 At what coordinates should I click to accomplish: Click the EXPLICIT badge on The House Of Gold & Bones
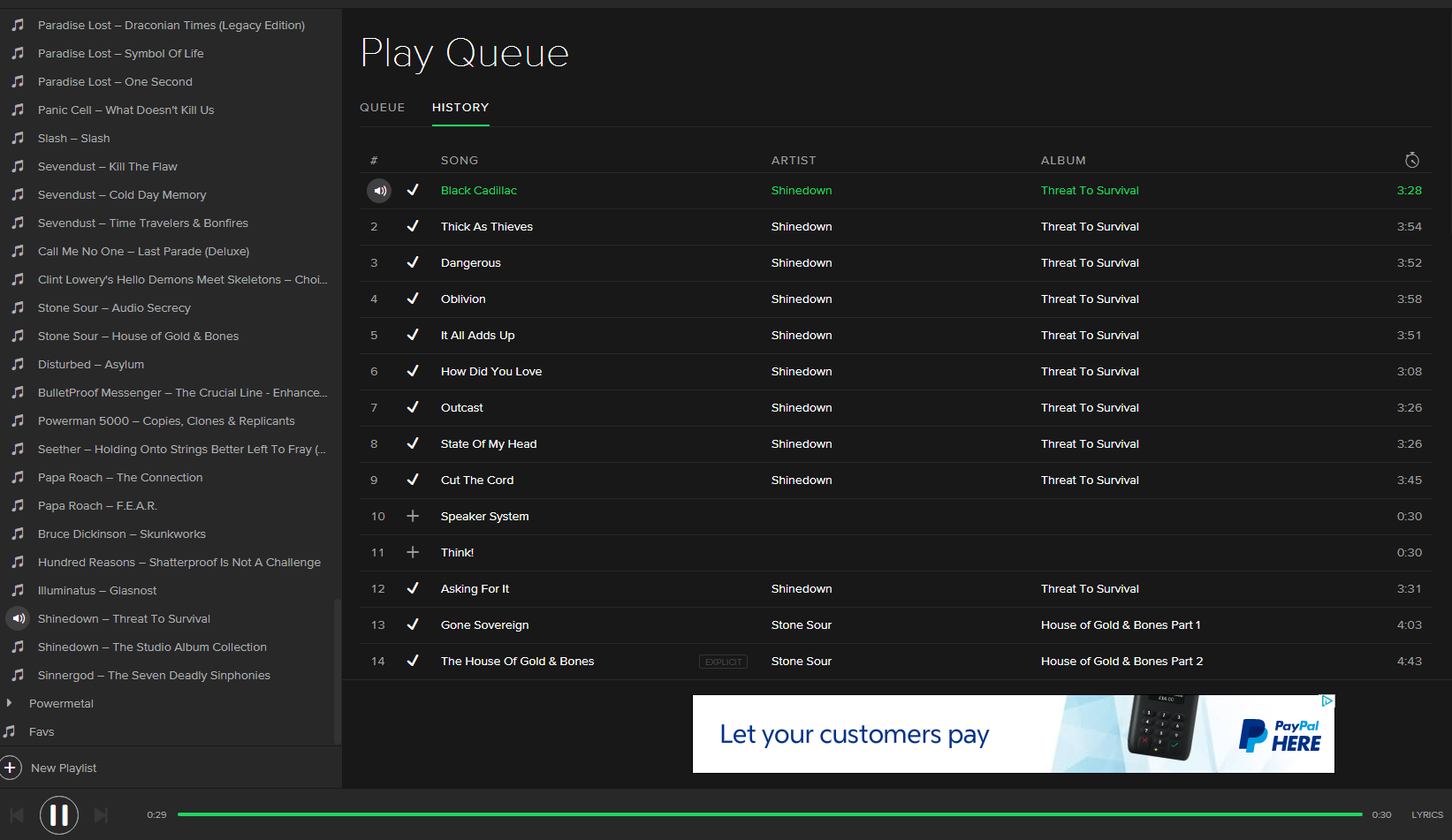click(723, 661)
